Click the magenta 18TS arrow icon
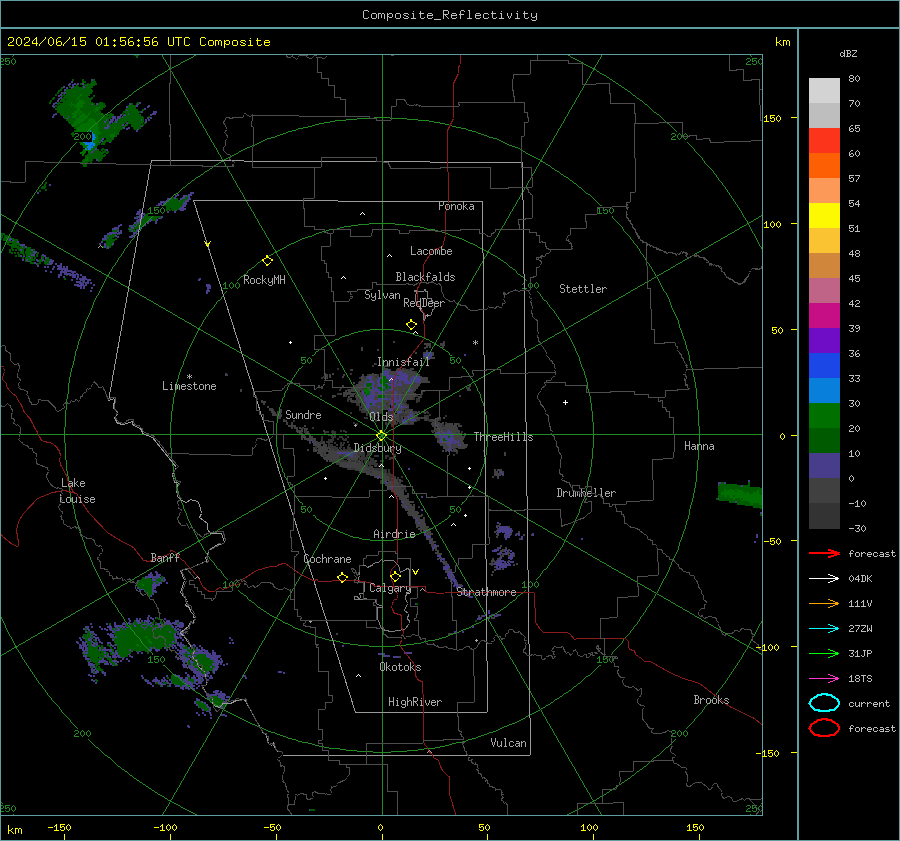900x841 pixels. coord(824,679)
